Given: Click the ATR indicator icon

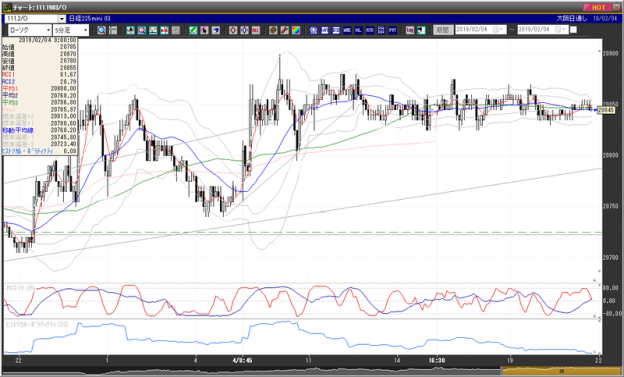Looking at the screenshot, I should pyautogui.click(x=370, y=30).
